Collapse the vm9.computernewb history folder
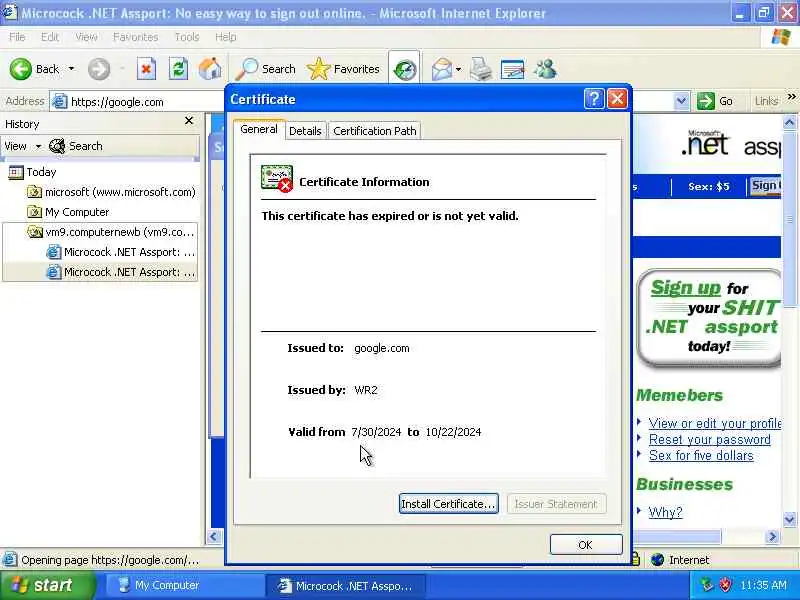 click(x=110, y=232)
